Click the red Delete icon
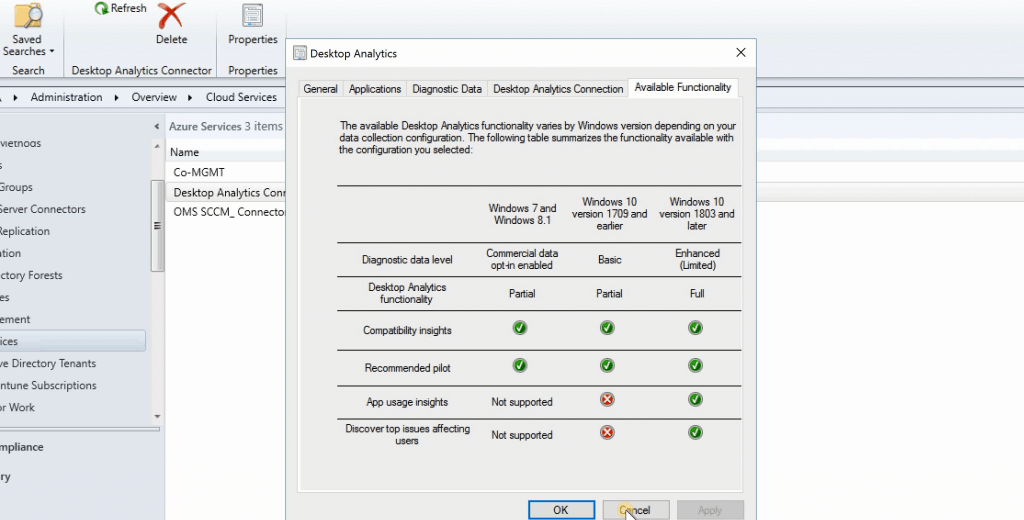Viewport: 1024px width, 520px height. click(171, 16)
